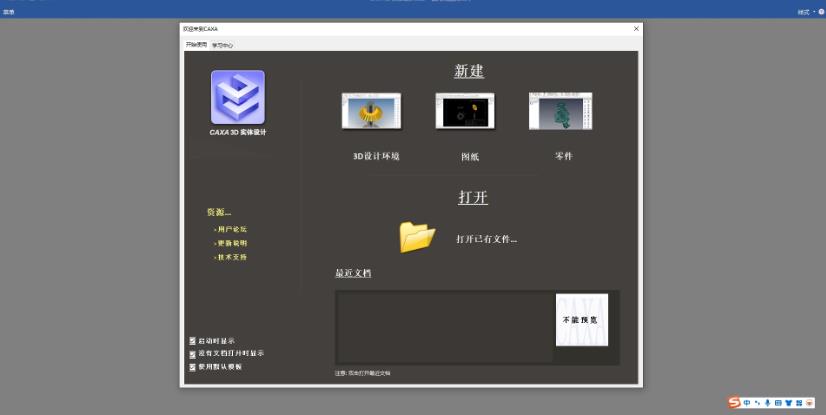Select the 图纸 drawing thumbnail icon

(x=464, y=111)
